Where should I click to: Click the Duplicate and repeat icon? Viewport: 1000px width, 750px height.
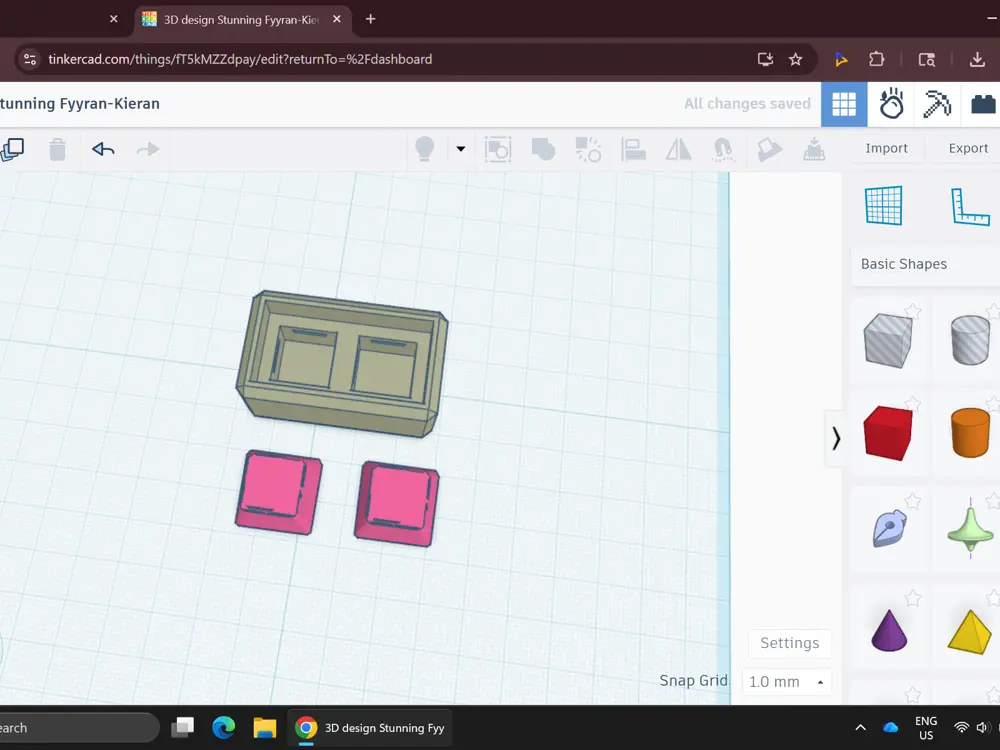pyautogui.click(x=11, y=149)
